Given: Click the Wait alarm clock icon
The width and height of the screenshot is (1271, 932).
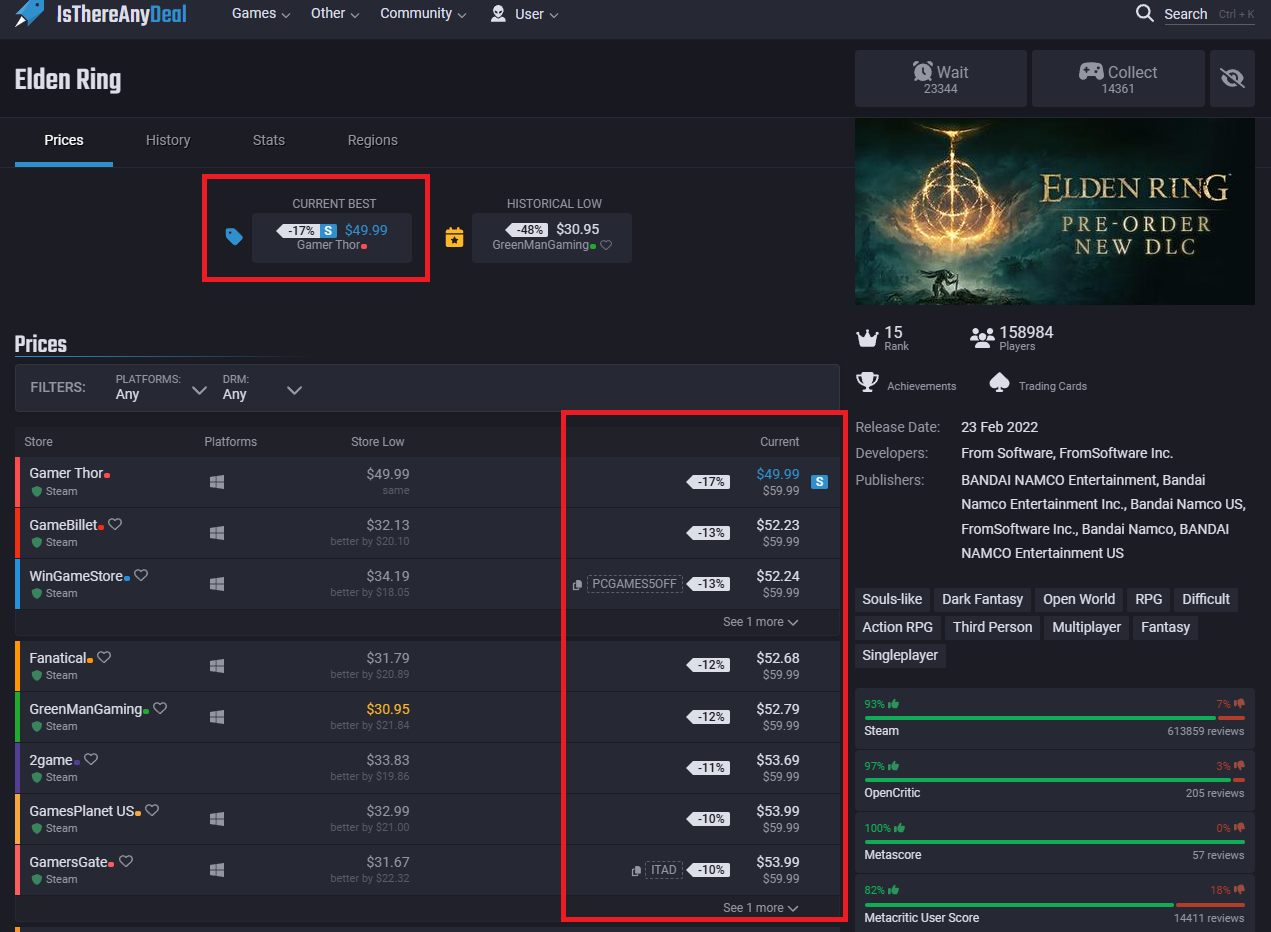Looking at the screenshot, I should (x=922, y=71).
